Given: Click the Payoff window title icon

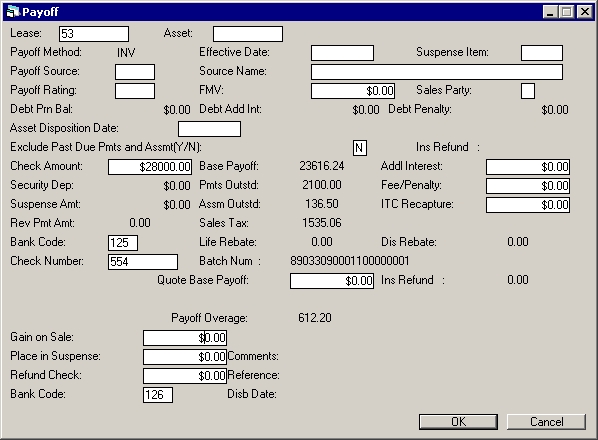Looking at the screenshot, I should tap(13, 12).
